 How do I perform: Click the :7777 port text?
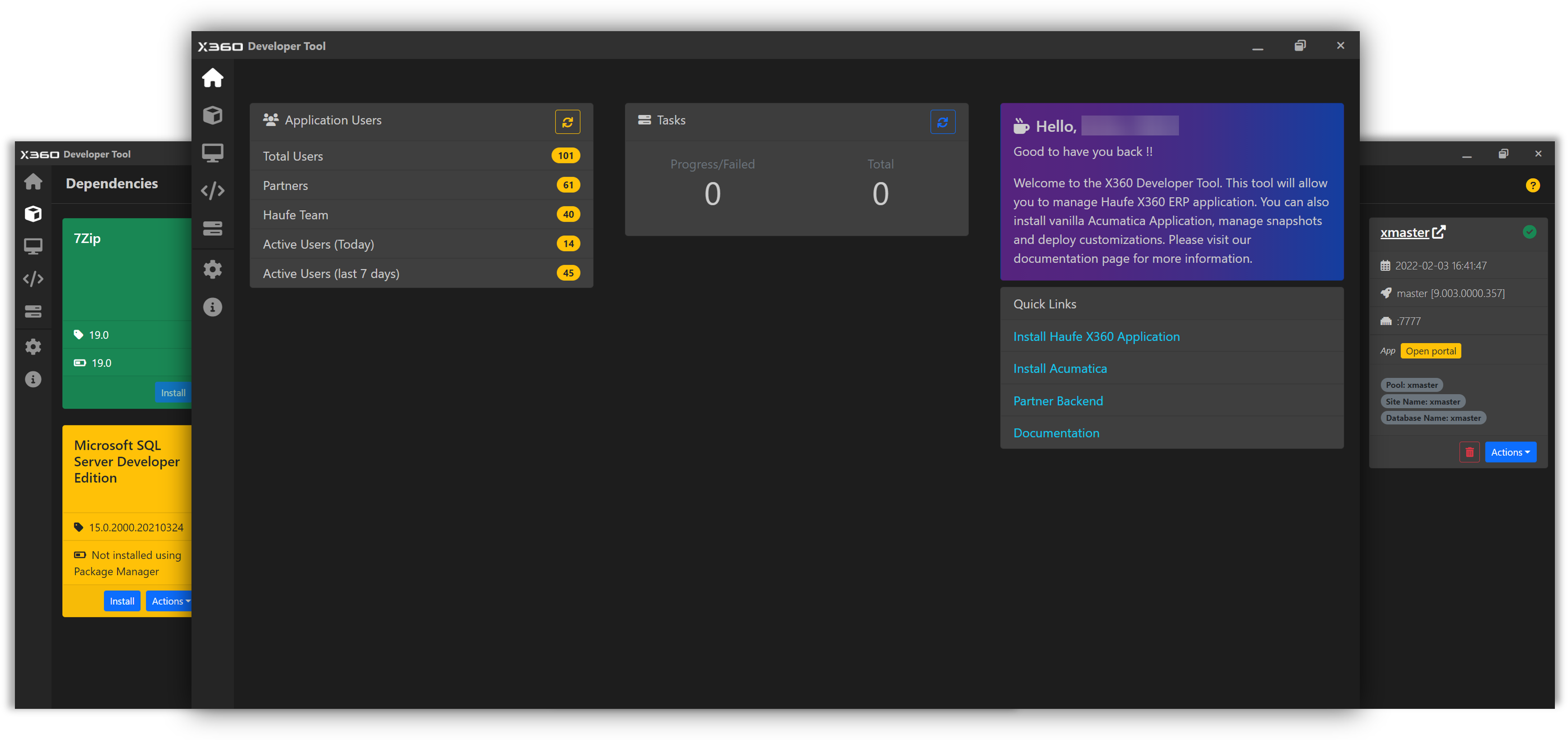click(x=1409, y=321)
